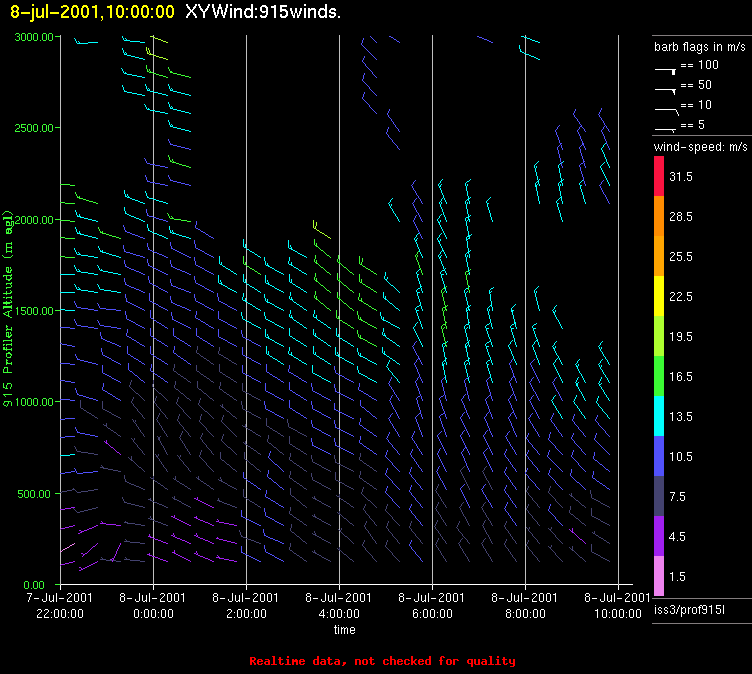Click the '3000.00' altitude axis label
The height and width of the screenshot is (674, 752).
click(x=34, y=37)
